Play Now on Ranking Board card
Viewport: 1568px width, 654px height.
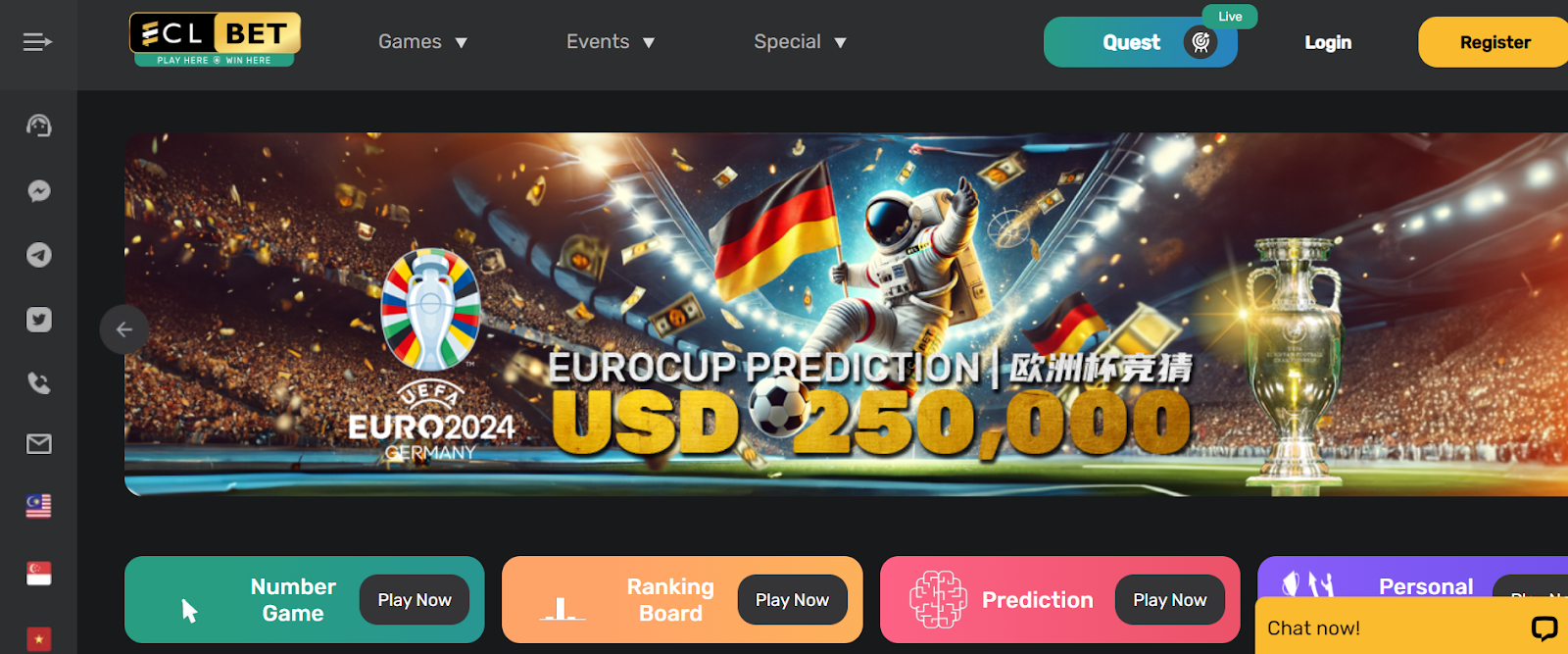pyautogui.click(x=792, y=600)
